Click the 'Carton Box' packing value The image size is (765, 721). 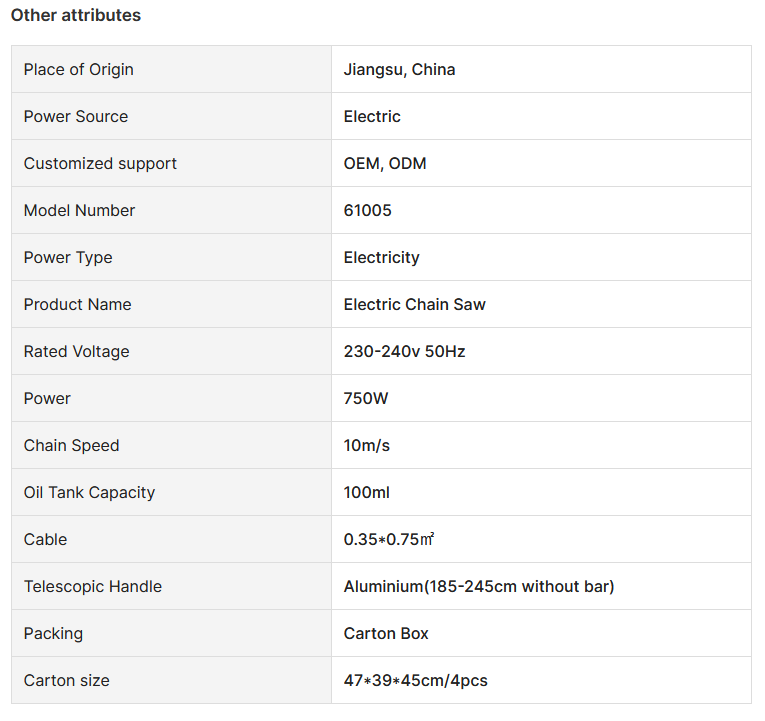(386, 633)
